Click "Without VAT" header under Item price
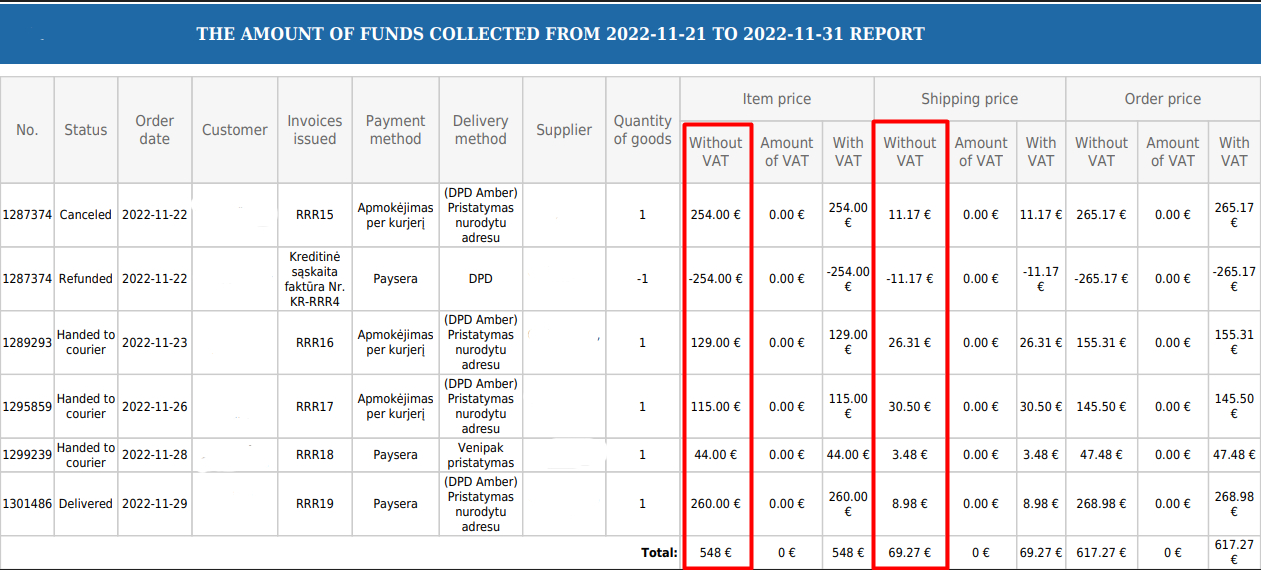1261x570 pixels. pos(716,152)
